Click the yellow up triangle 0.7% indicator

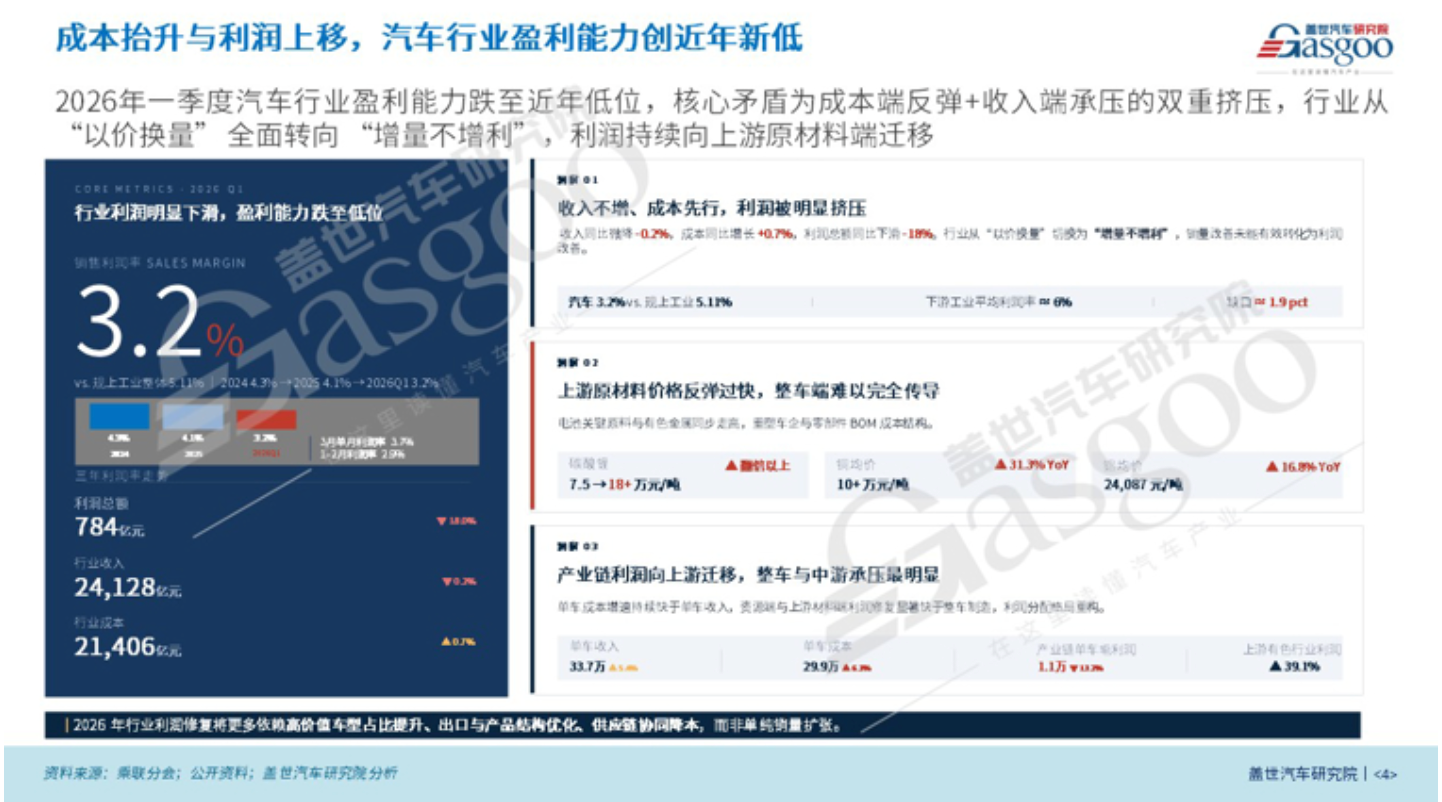pos(458,641)
